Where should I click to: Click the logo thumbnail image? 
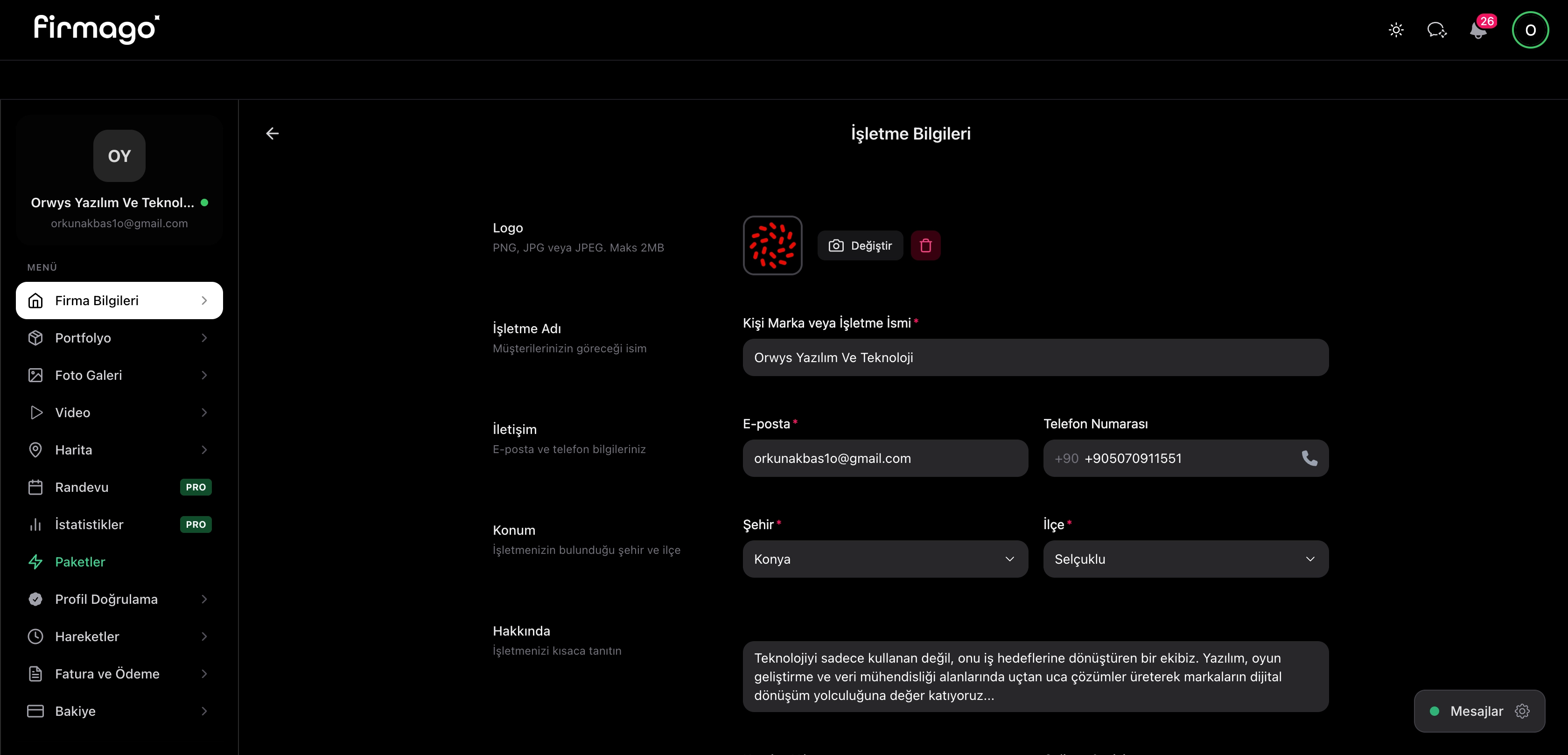(x=772, y=245)
